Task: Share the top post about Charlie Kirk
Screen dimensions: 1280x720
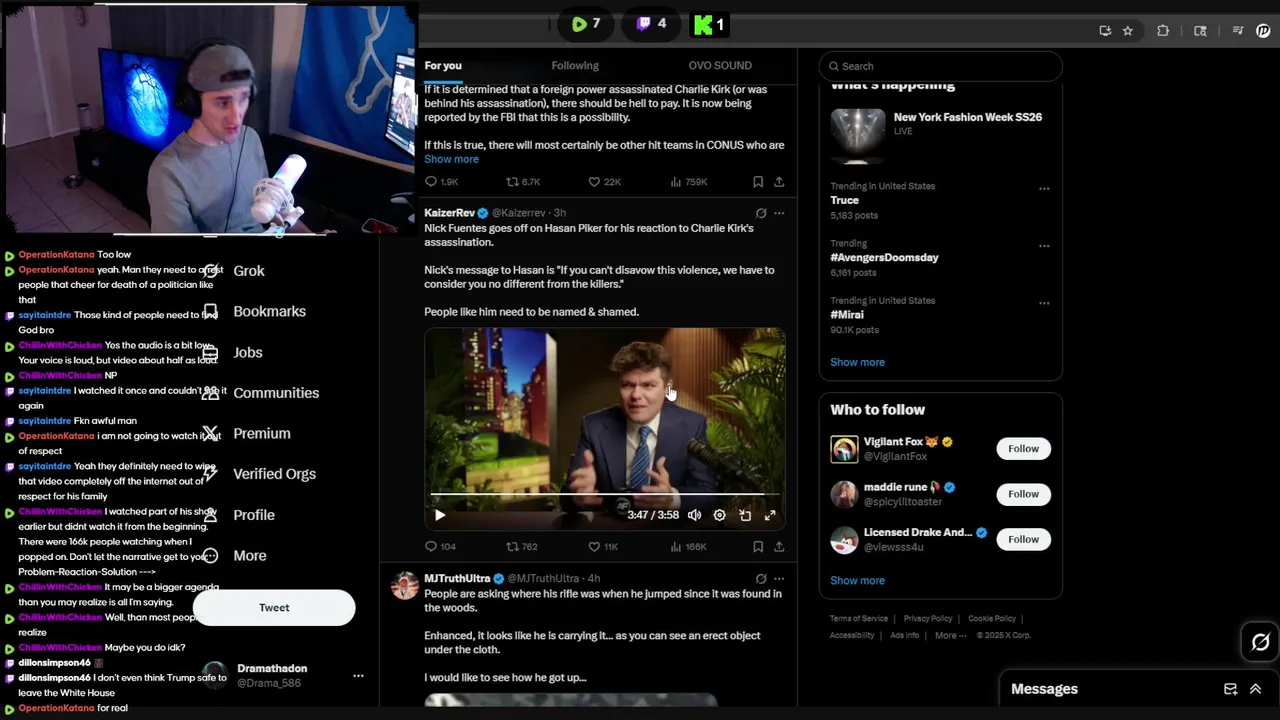Action: (779, 182)
